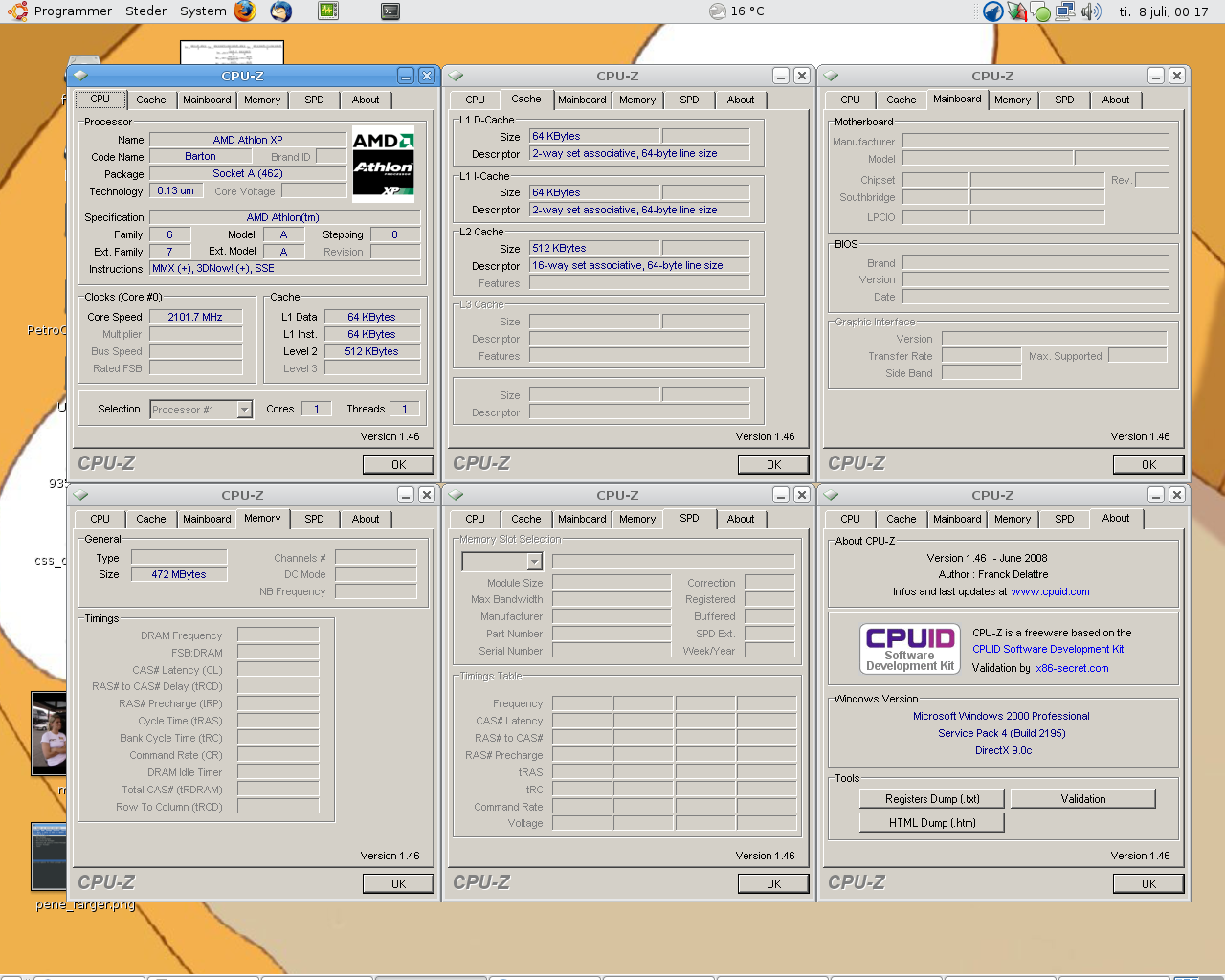Screen dimensions: 1225x980
Task: Click the Package field showing Socket A (462)
Action: (248, 173)
